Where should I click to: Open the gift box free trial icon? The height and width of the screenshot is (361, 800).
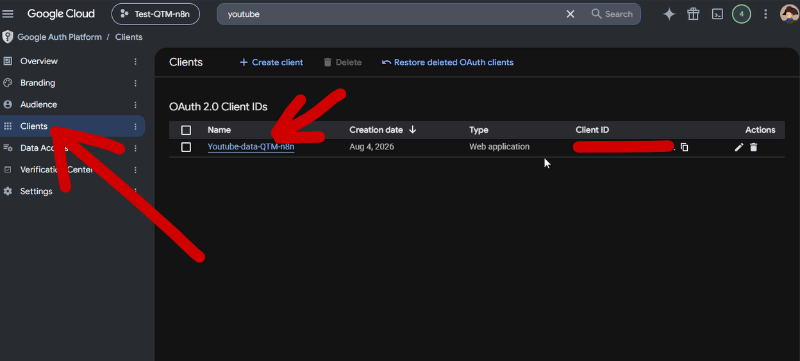point(693,14)
